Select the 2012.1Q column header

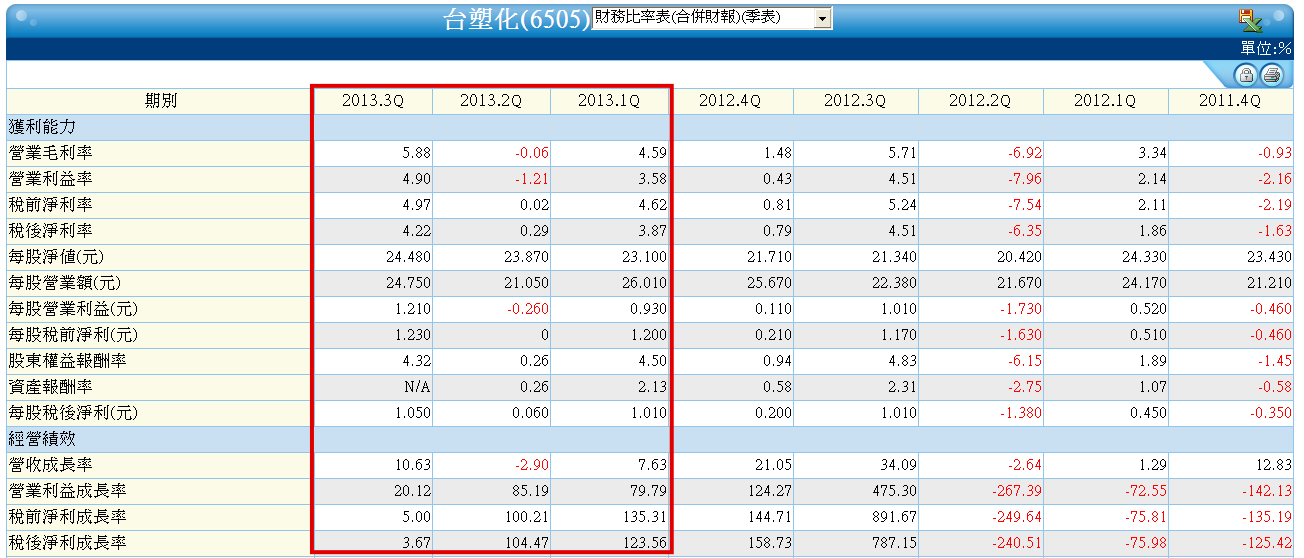click(1105, 101)
